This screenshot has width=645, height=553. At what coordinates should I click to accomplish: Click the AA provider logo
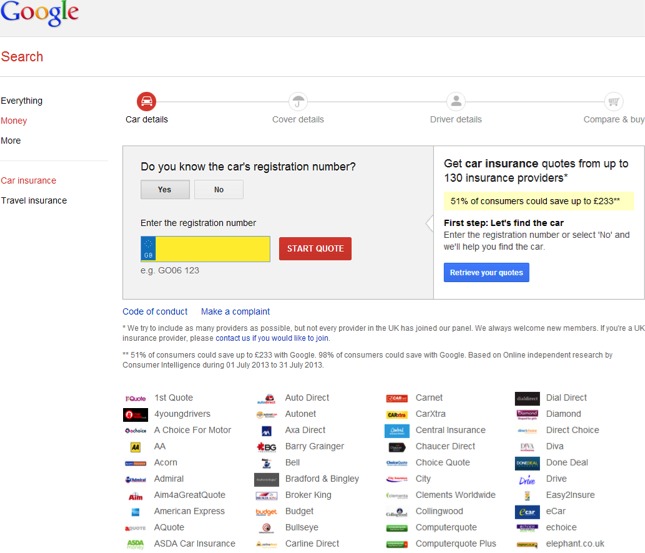point(135,447)
